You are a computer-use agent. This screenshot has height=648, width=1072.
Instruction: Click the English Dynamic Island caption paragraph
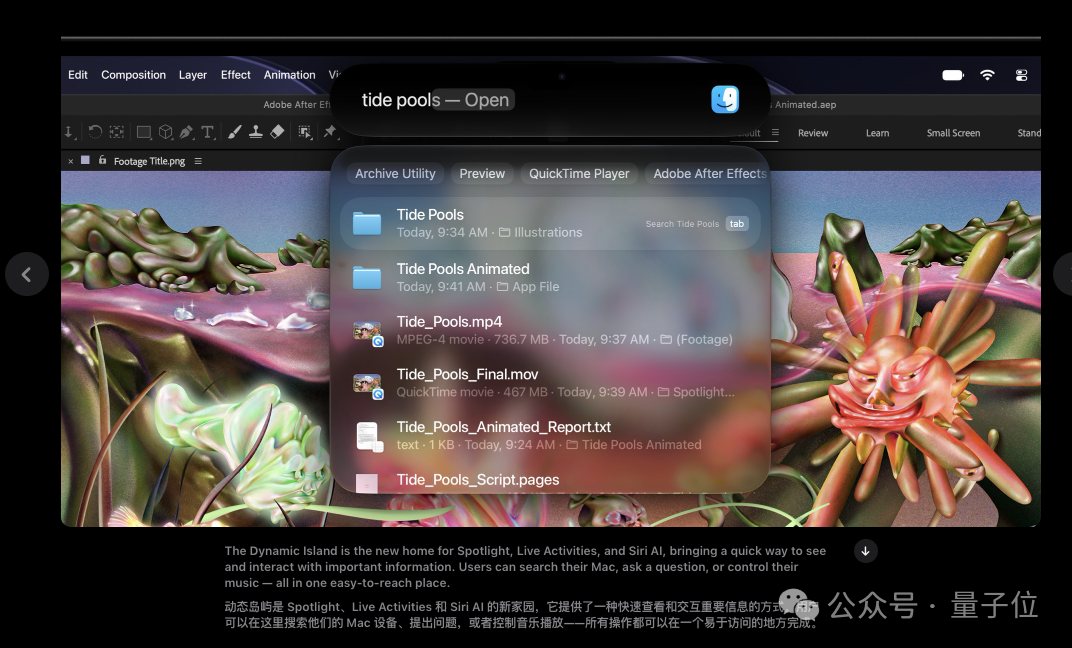[x=525, y=567]
